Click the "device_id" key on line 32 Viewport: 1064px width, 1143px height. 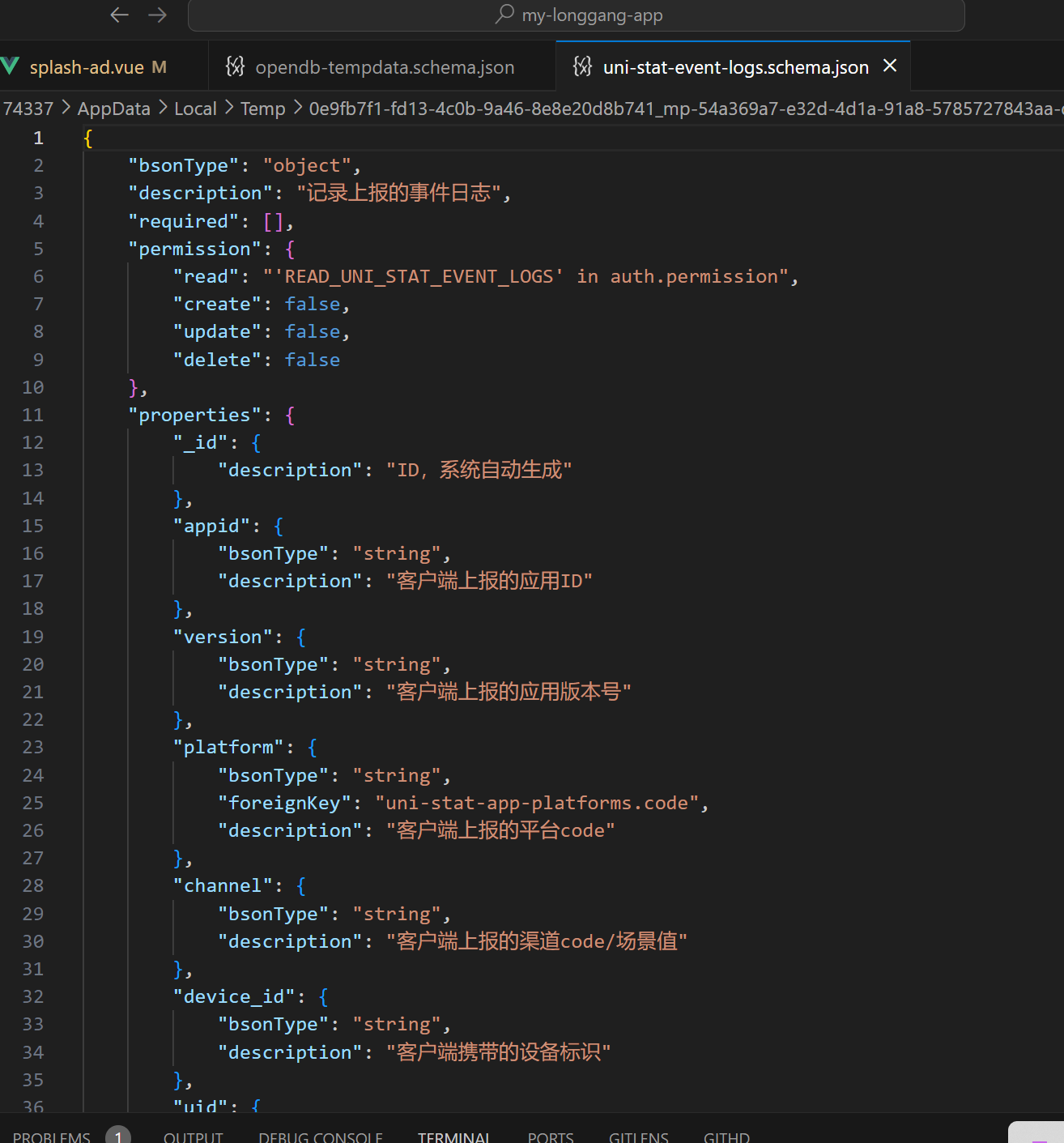pos(235,996)
